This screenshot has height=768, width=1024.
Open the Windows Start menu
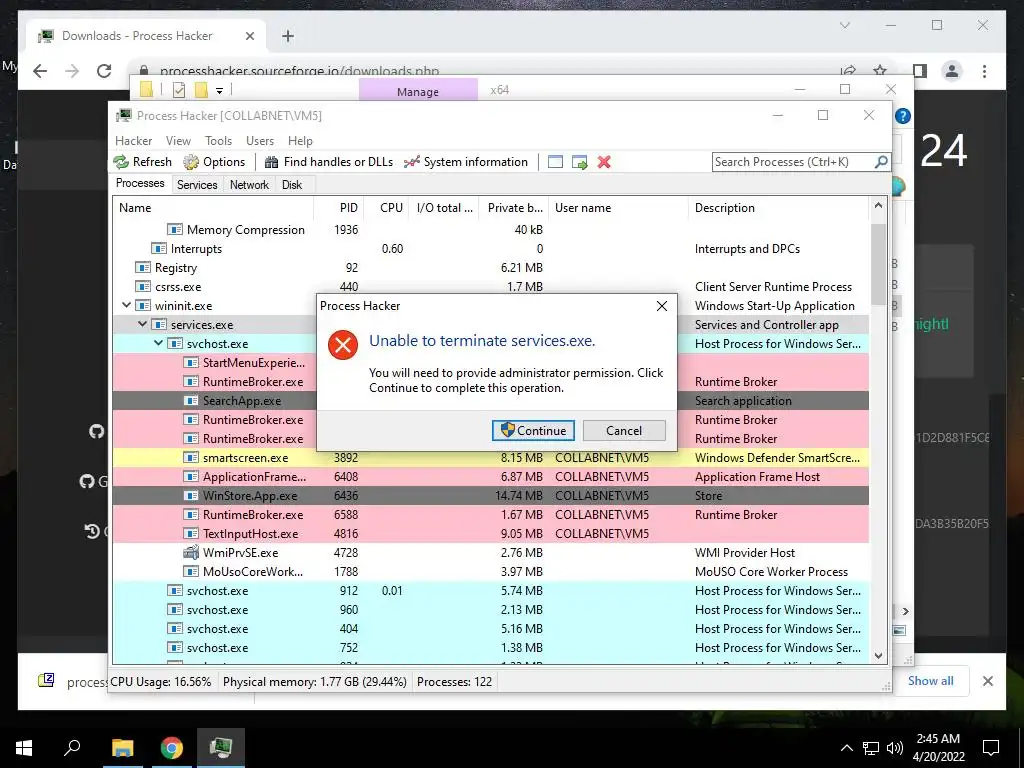pos(24,747)
